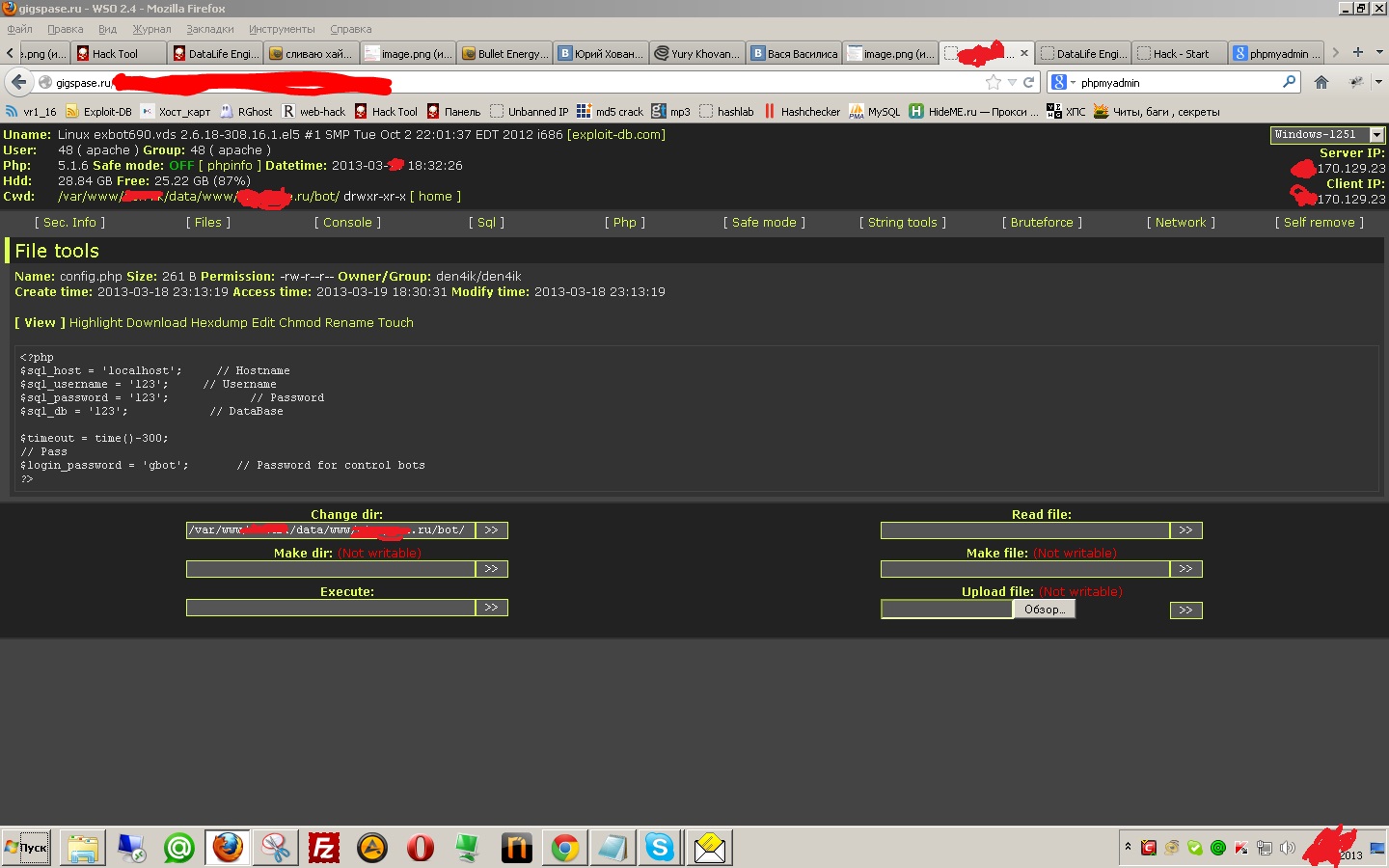Reload the page using the refresh icon

point(1028,82)
